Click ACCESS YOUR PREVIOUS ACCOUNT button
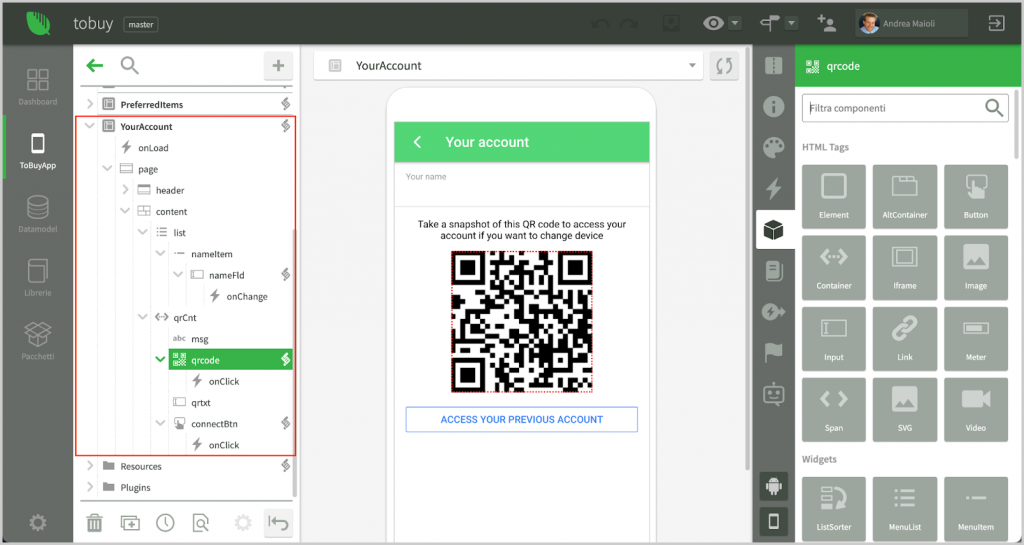Image resolution: width=1024 pixels, height=545 pixels. pyautogui.click(x=521, y=420)
